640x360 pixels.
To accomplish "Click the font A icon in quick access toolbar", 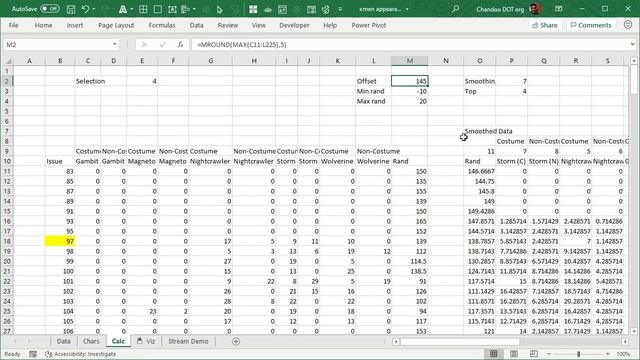I will tap(122, 9).
